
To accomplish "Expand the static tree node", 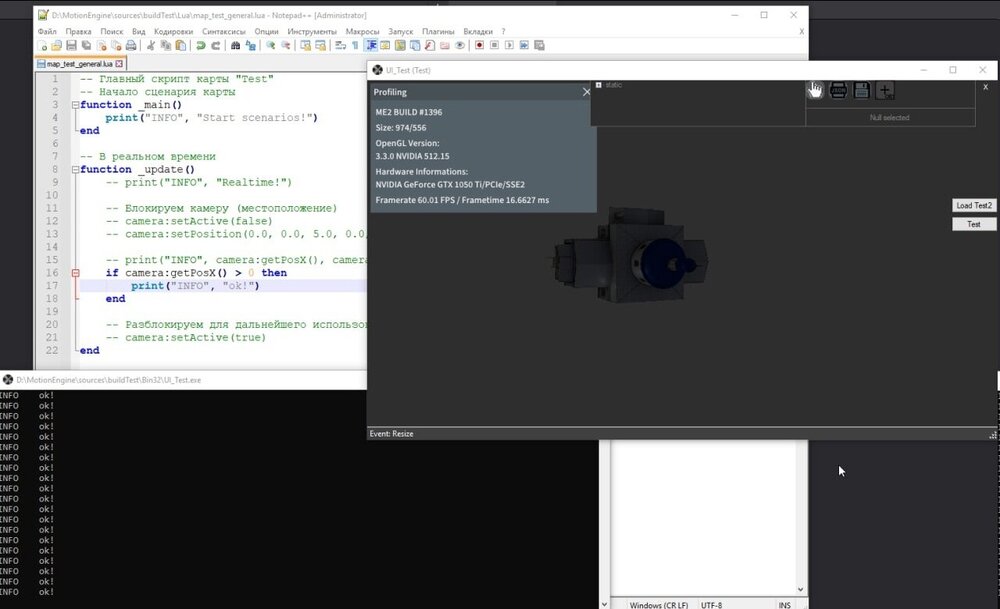I will (x=599, y=85).
